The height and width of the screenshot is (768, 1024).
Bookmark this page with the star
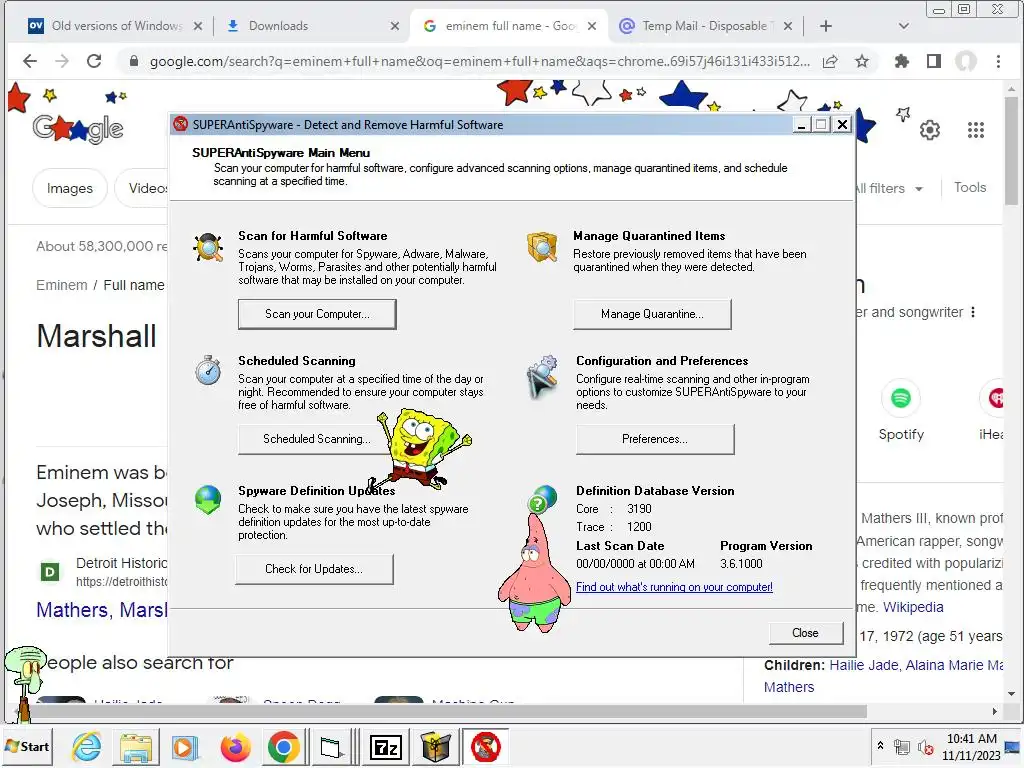tap(862, 61)
